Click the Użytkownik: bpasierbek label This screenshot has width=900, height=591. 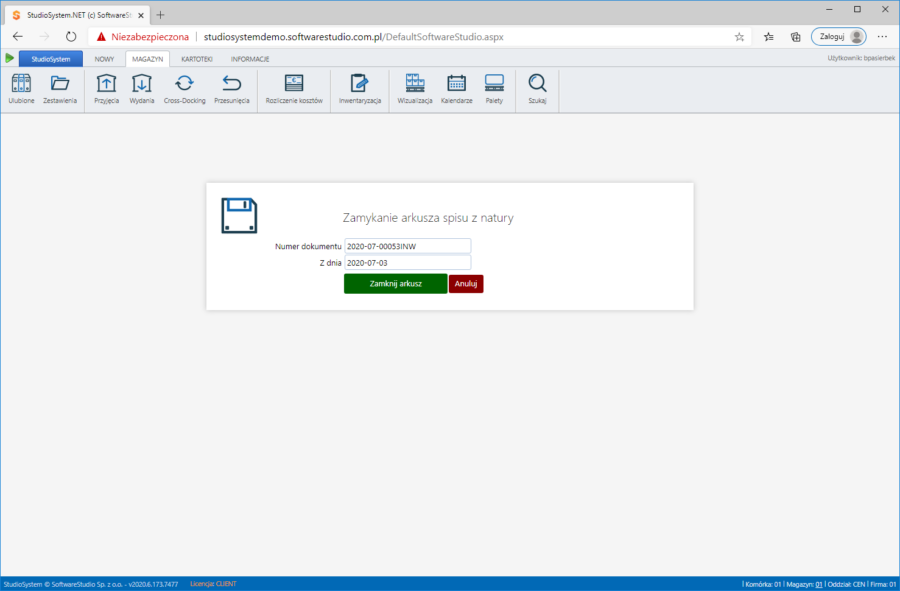coord(861,58)
